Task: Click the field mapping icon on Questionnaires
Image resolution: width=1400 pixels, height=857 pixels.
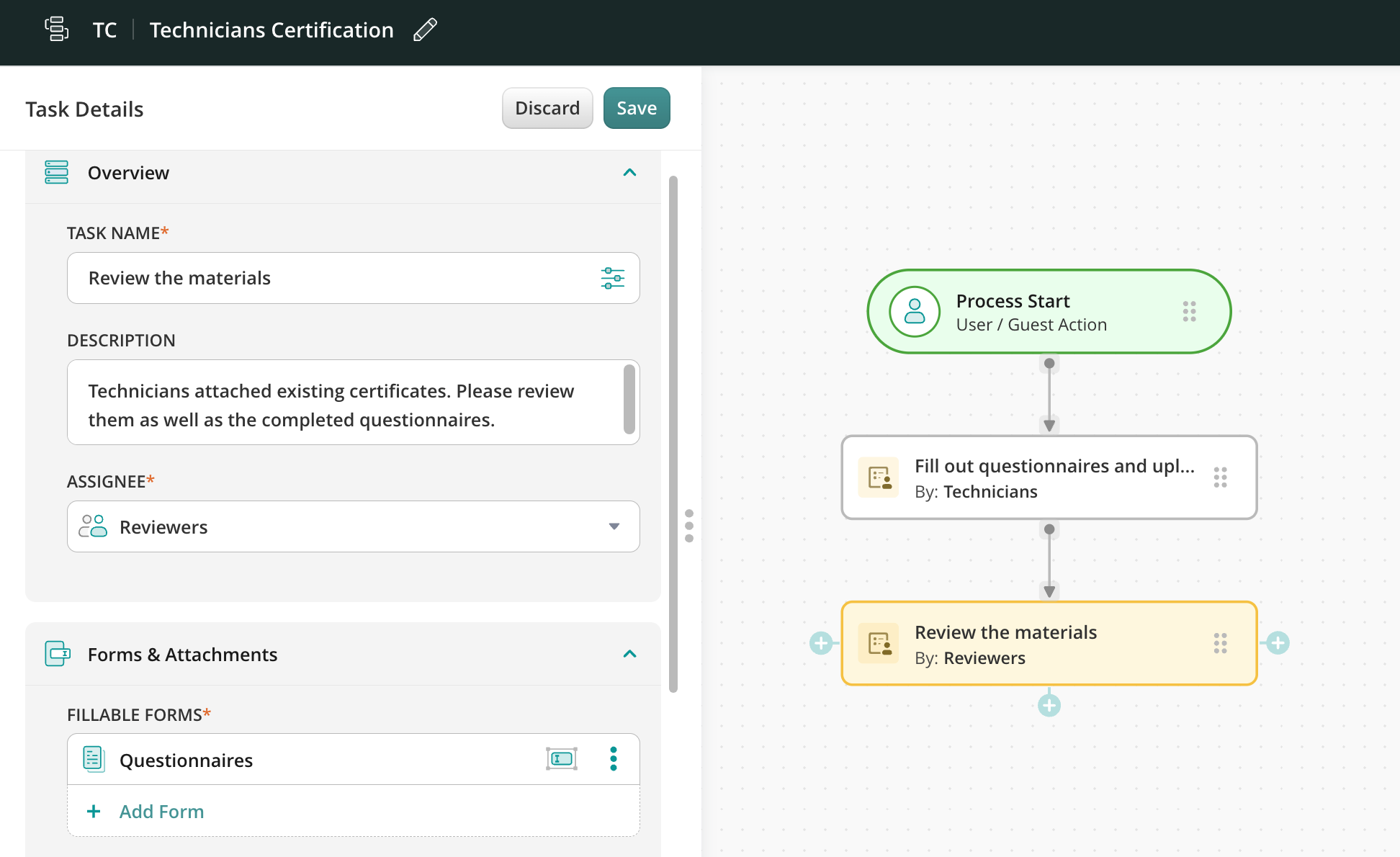Action: [x=562, y=759]
